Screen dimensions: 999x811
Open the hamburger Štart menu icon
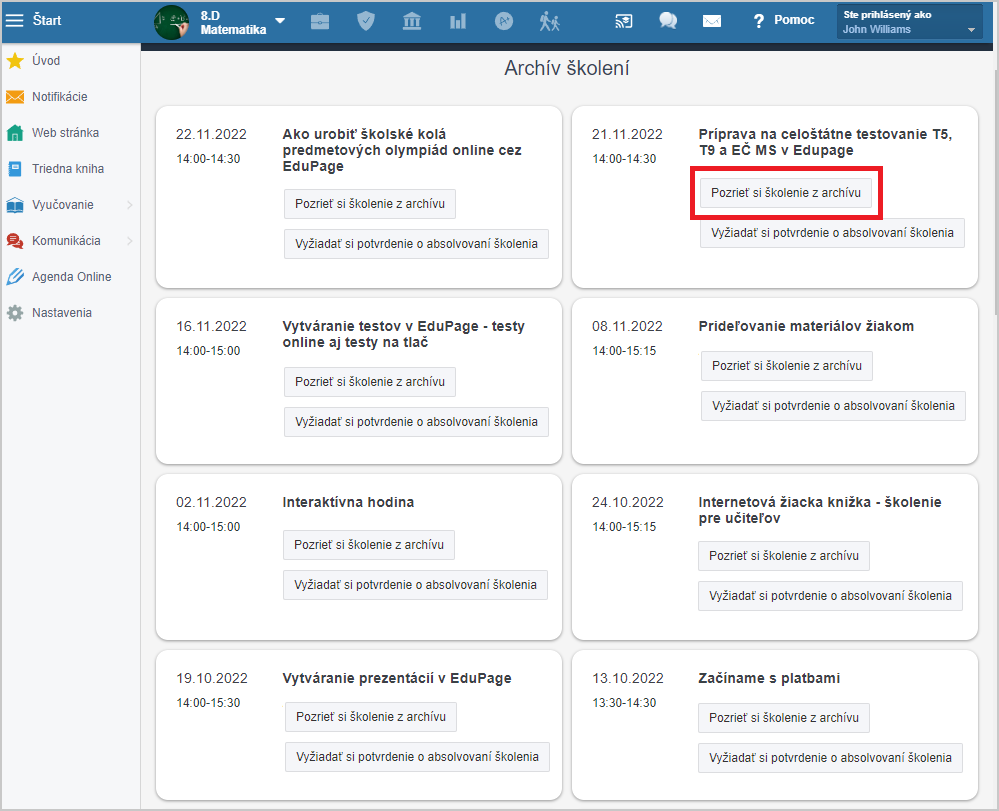pyautogui.click(x=14, y=20)
